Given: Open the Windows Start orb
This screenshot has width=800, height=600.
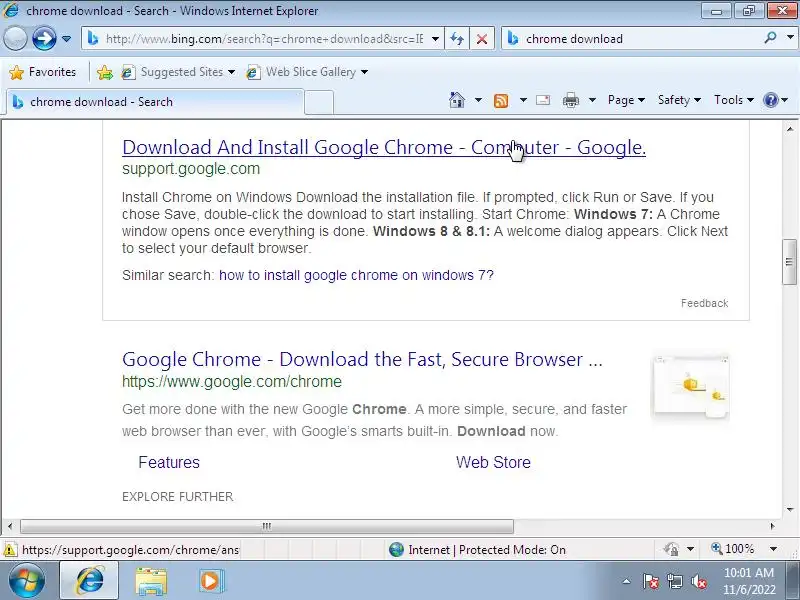Looking at the screenshot, I should click(x=26, y=581).
